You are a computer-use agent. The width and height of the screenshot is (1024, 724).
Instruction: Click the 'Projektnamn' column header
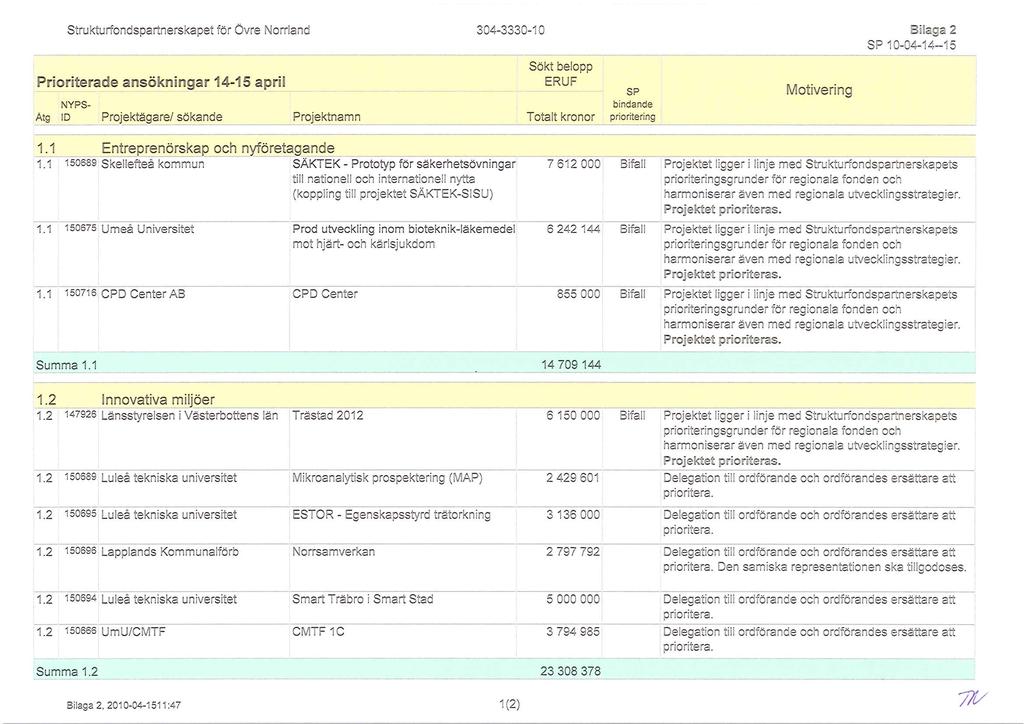point(327,117)
